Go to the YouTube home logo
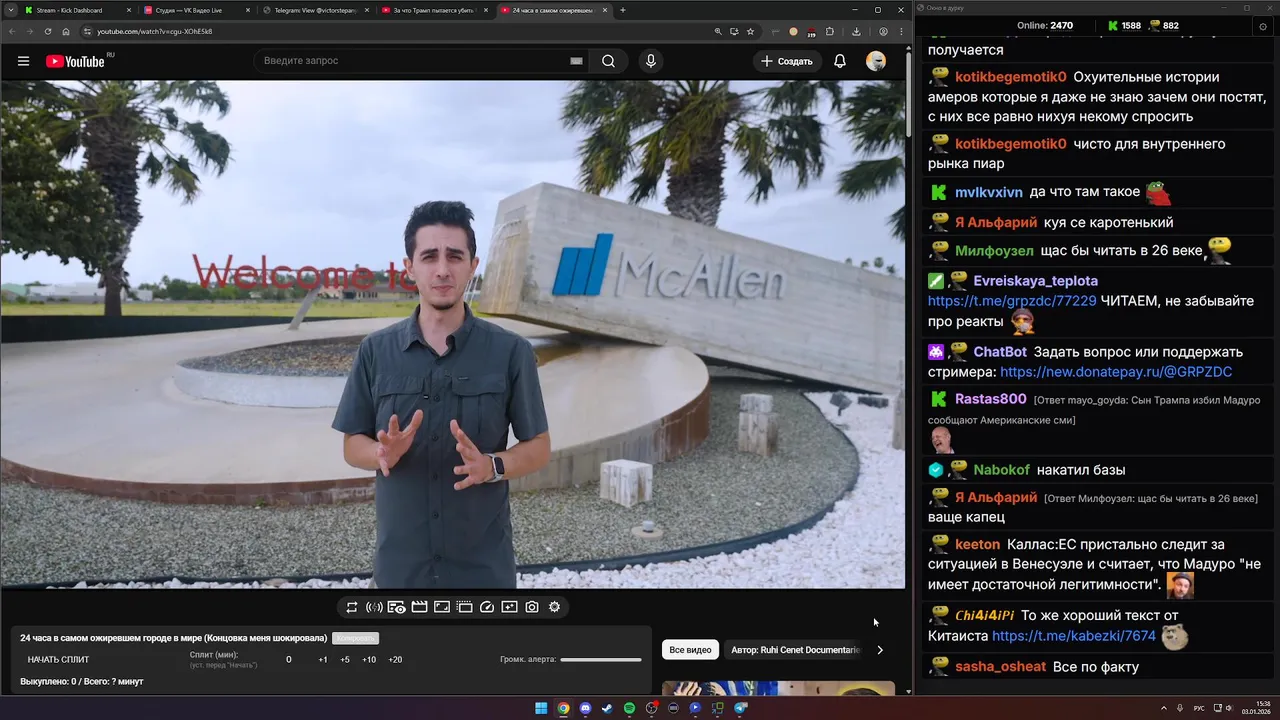The image size is (1280, 720). [x=75, y=61]
